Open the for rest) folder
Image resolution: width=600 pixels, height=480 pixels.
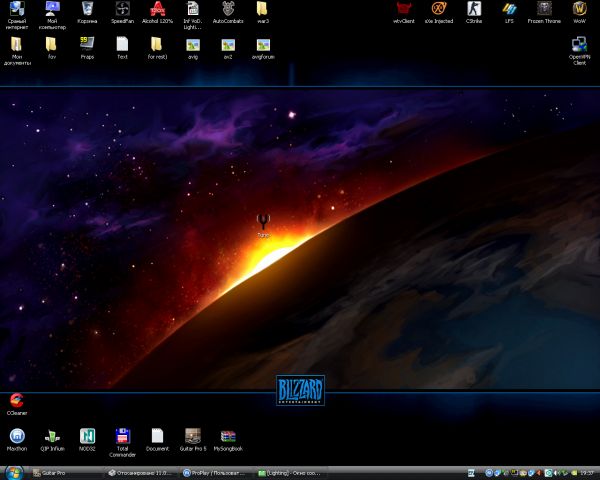157,48
